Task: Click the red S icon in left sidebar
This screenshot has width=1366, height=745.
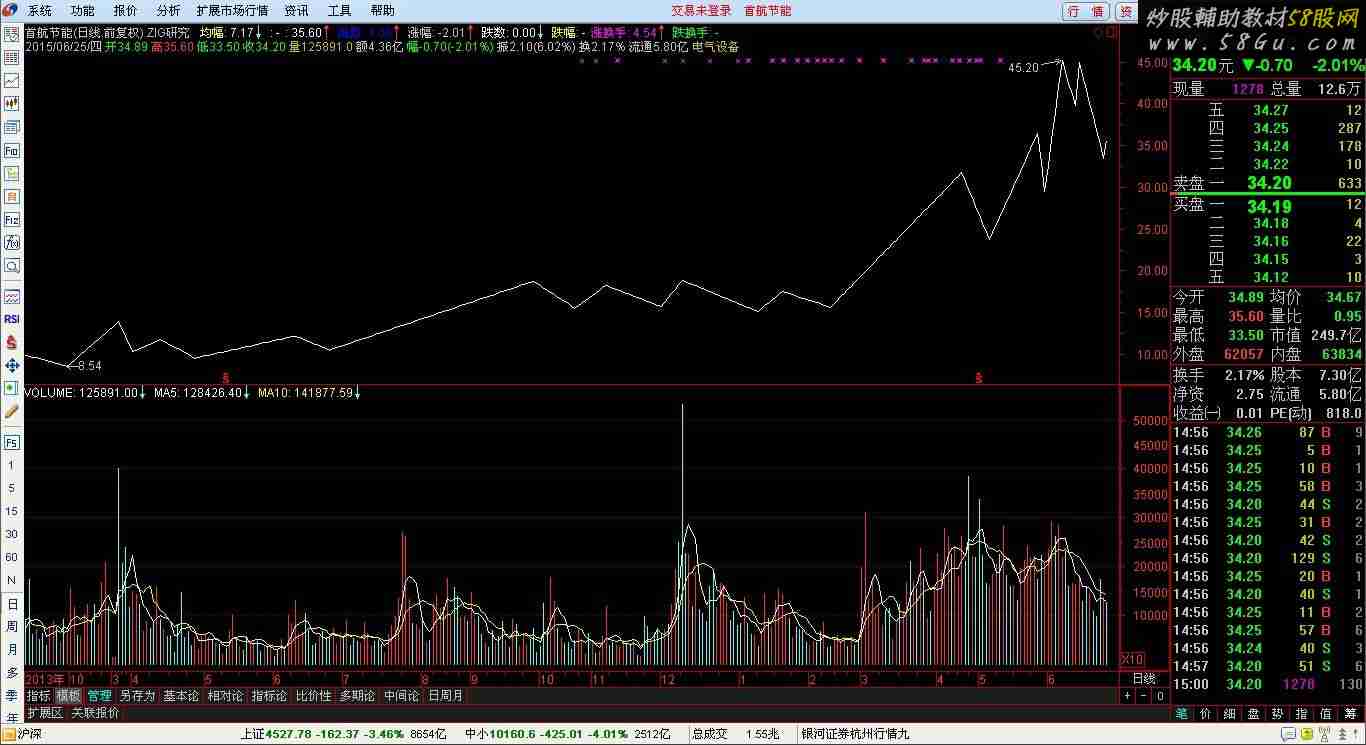Action: point(12,342)
